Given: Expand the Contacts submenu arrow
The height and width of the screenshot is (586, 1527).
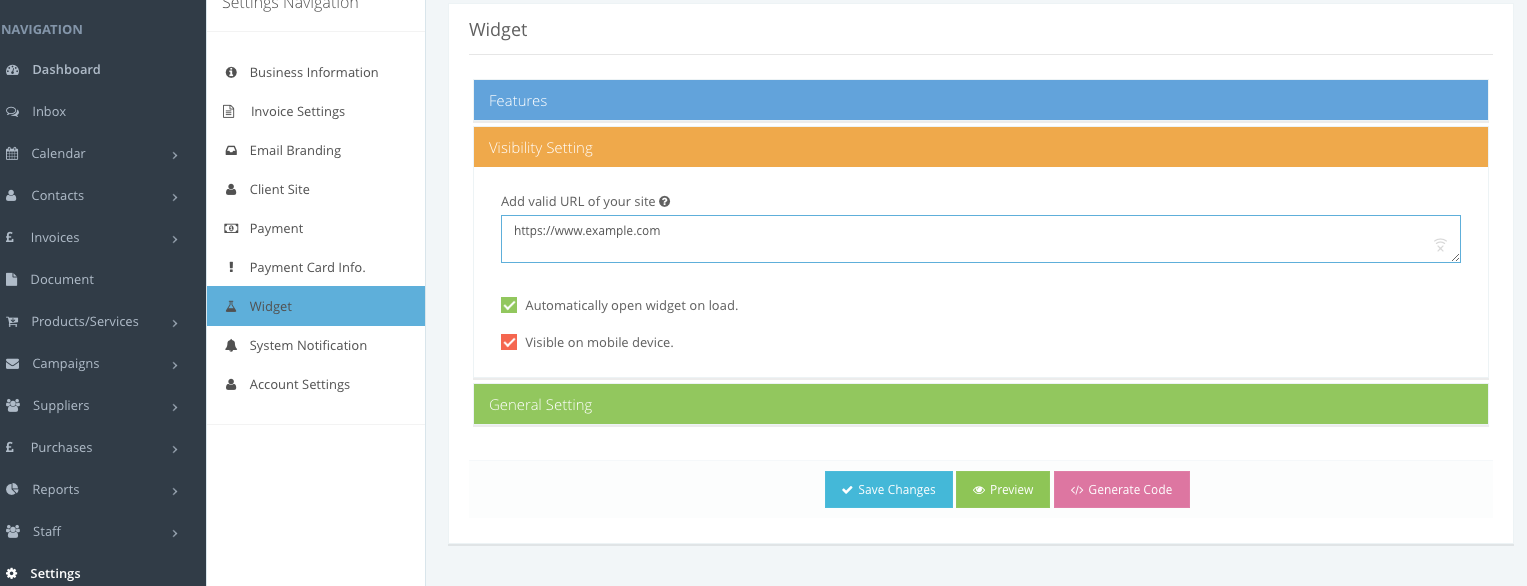Looking at the screenshot, I should coord(175,197).
